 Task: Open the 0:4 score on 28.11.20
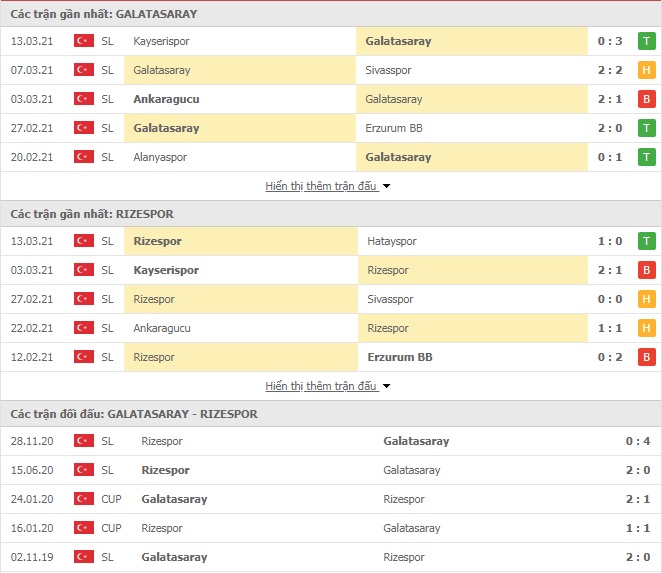click(638, 441)
